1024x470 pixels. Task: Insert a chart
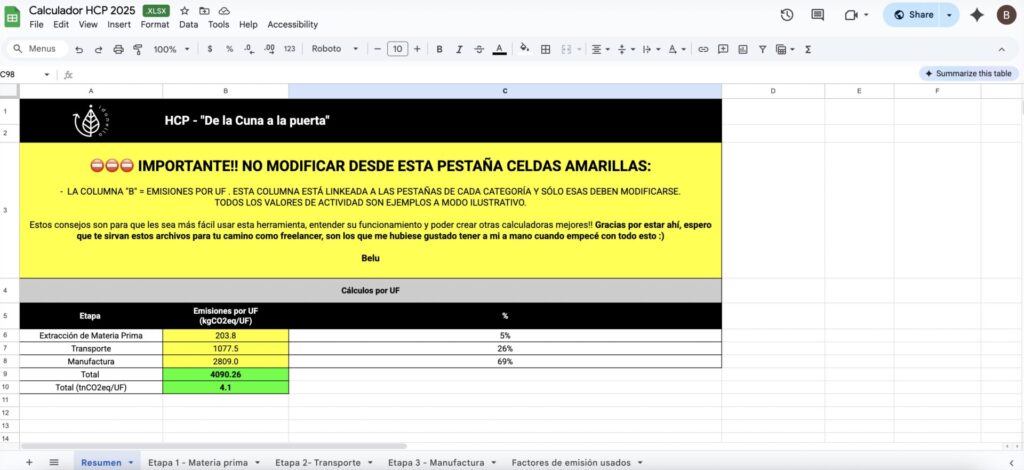pos(743,49)
